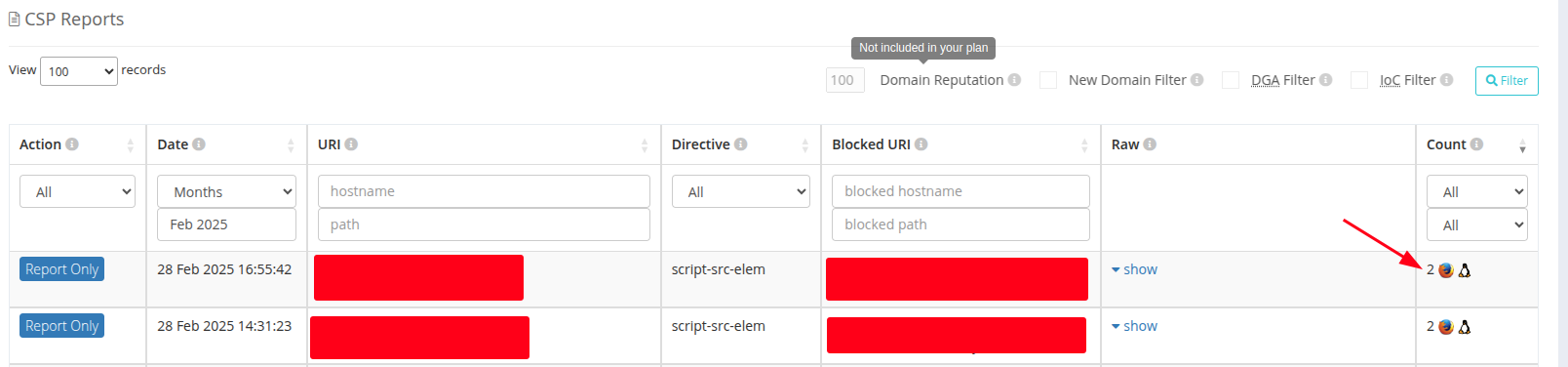This screenshot has width=1568, height=367.
Task: Click info icon next to Raw header
Action: 1150,144
